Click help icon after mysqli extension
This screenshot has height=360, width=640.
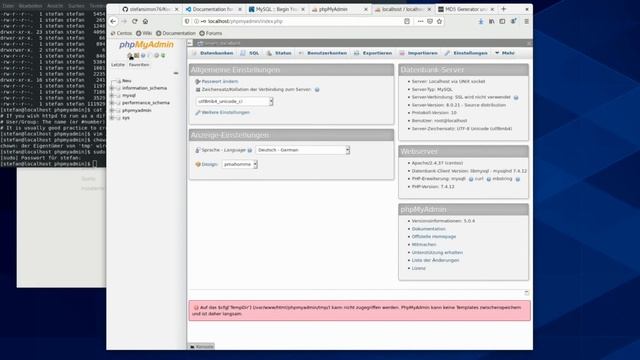(x=471, y=179)
